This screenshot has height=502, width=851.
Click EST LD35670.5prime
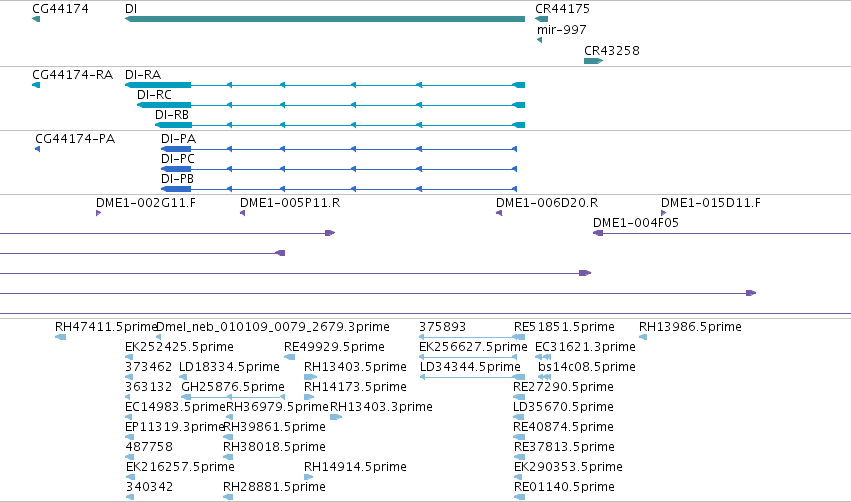[563, 407]
